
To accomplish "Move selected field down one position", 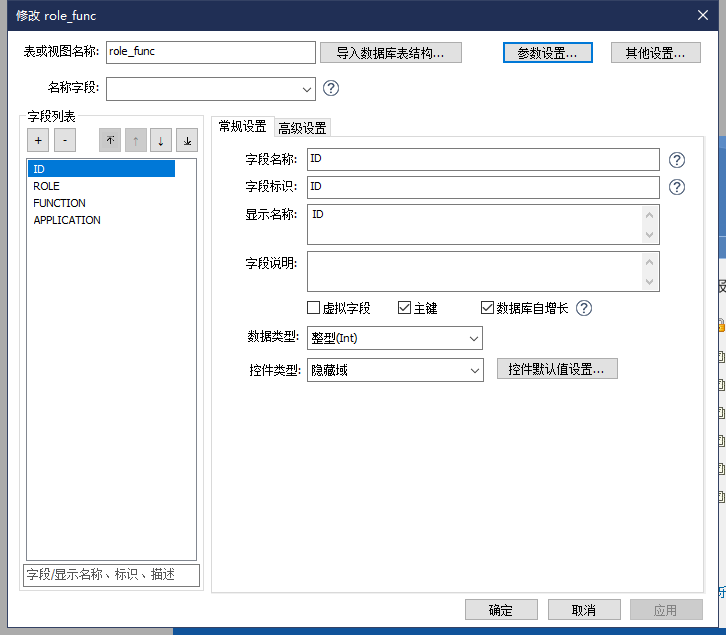I will [x=161, y=141].
